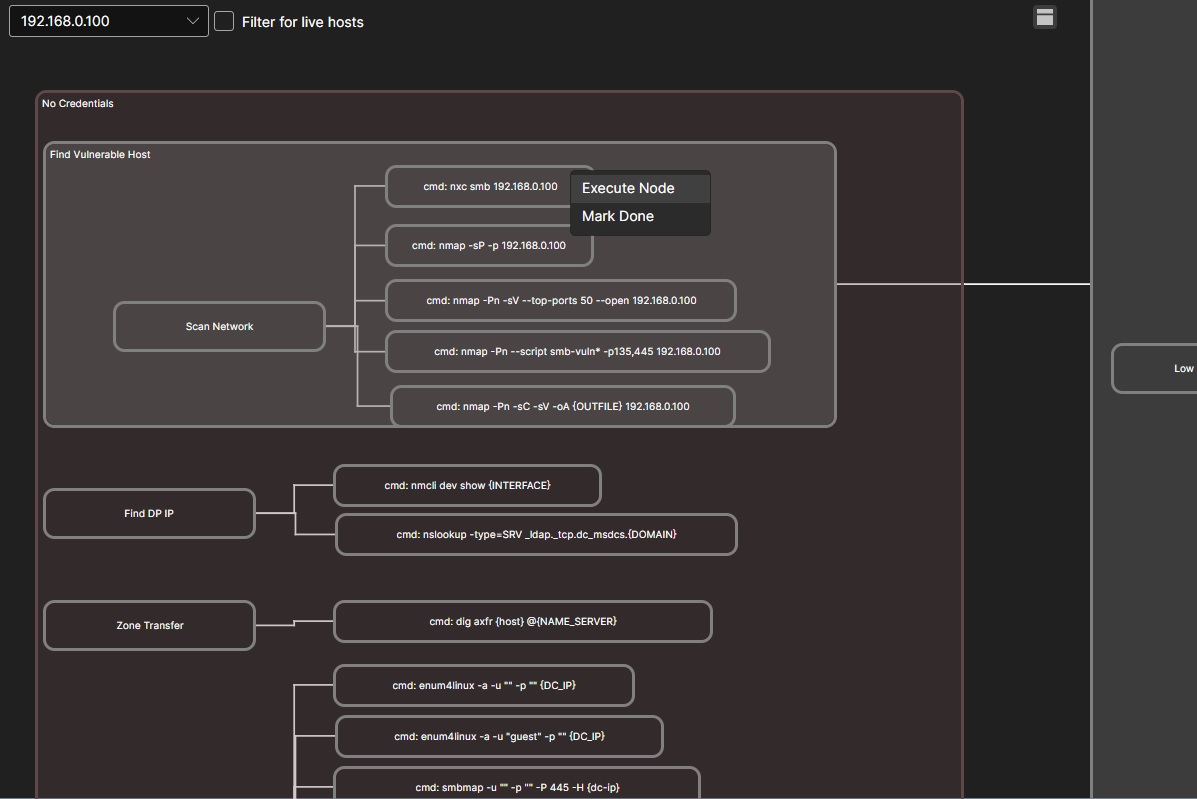
Task: Click the nmcli dev show command node
Action: (467, 485)
